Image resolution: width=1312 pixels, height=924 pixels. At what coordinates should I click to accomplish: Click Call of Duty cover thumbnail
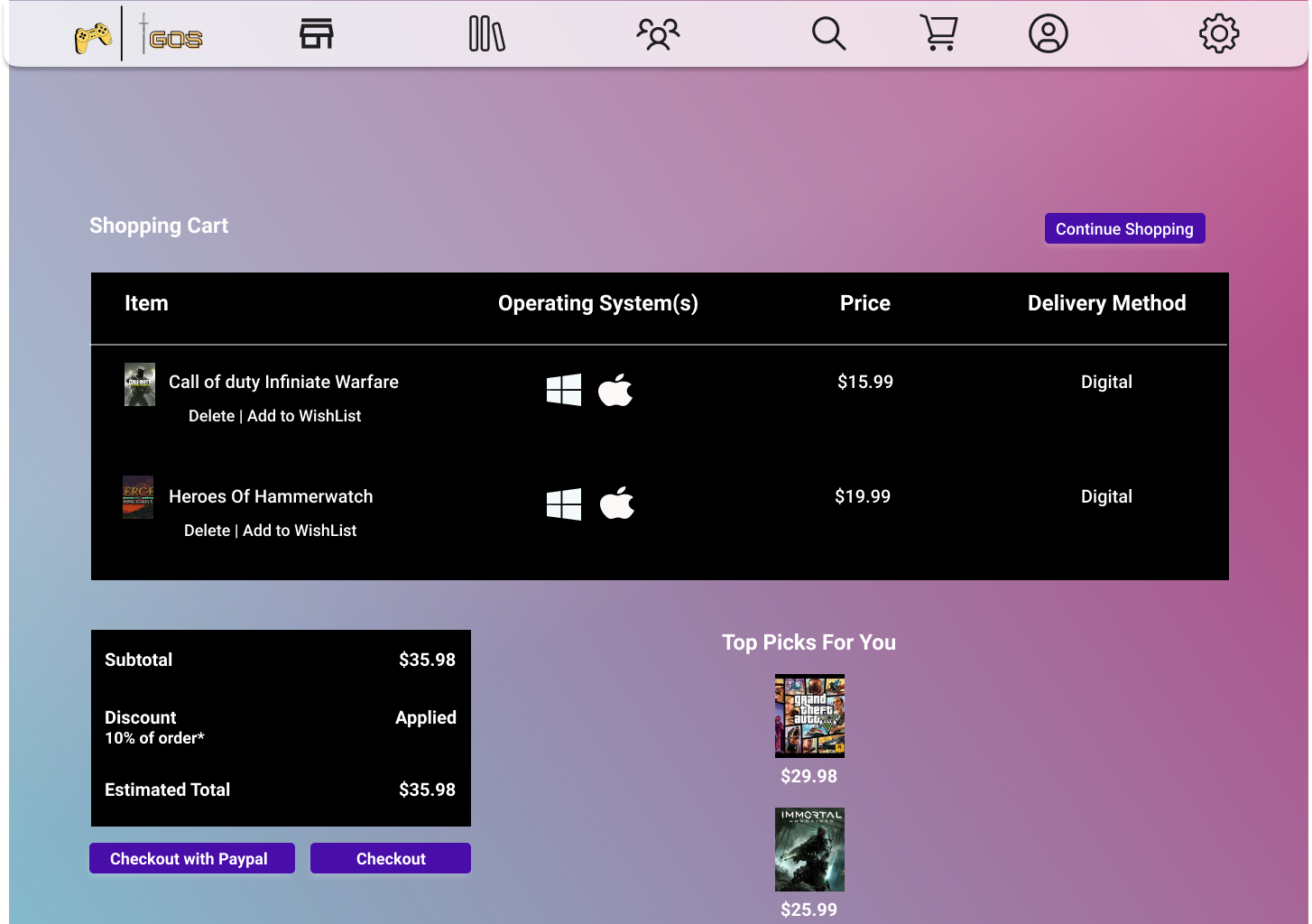tap(140, 384)
